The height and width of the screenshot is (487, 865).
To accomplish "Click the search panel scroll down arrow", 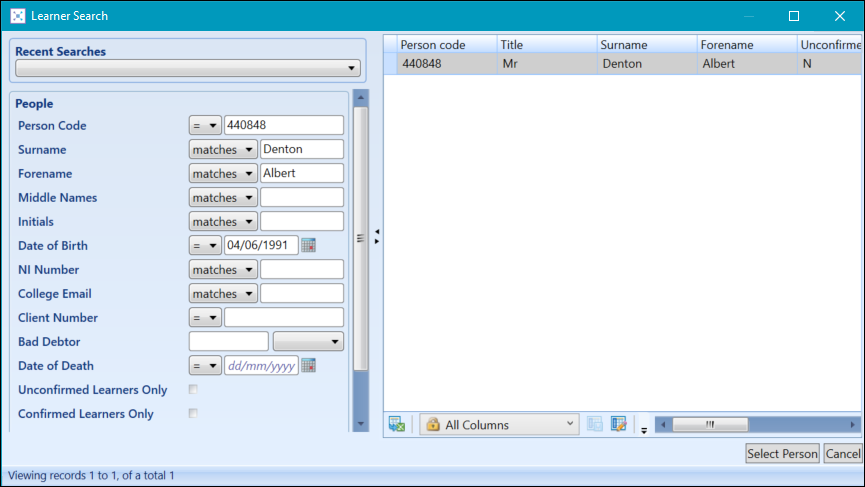I will click(x=361, y=424).
